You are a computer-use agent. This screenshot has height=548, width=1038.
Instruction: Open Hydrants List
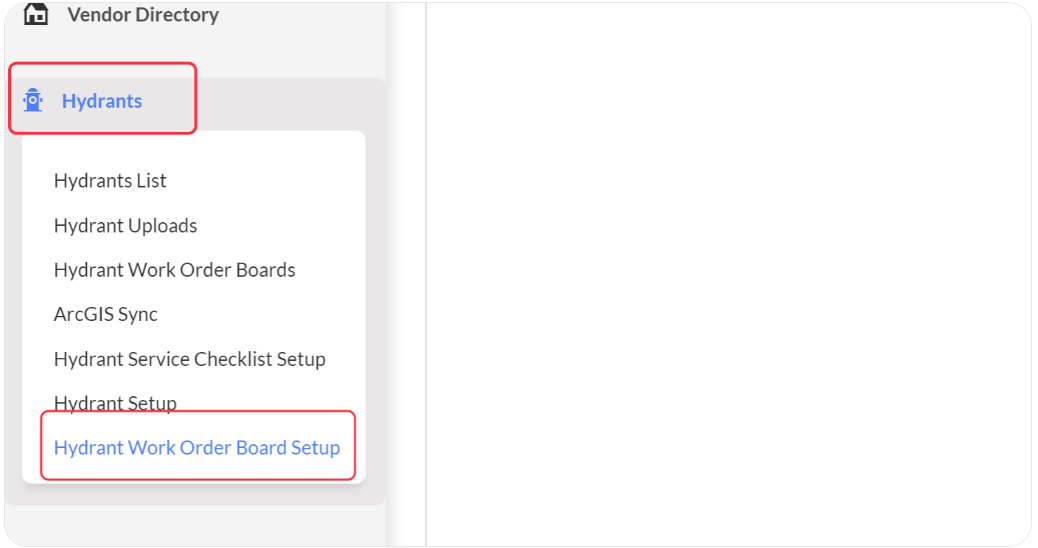(x=110, y=181)
